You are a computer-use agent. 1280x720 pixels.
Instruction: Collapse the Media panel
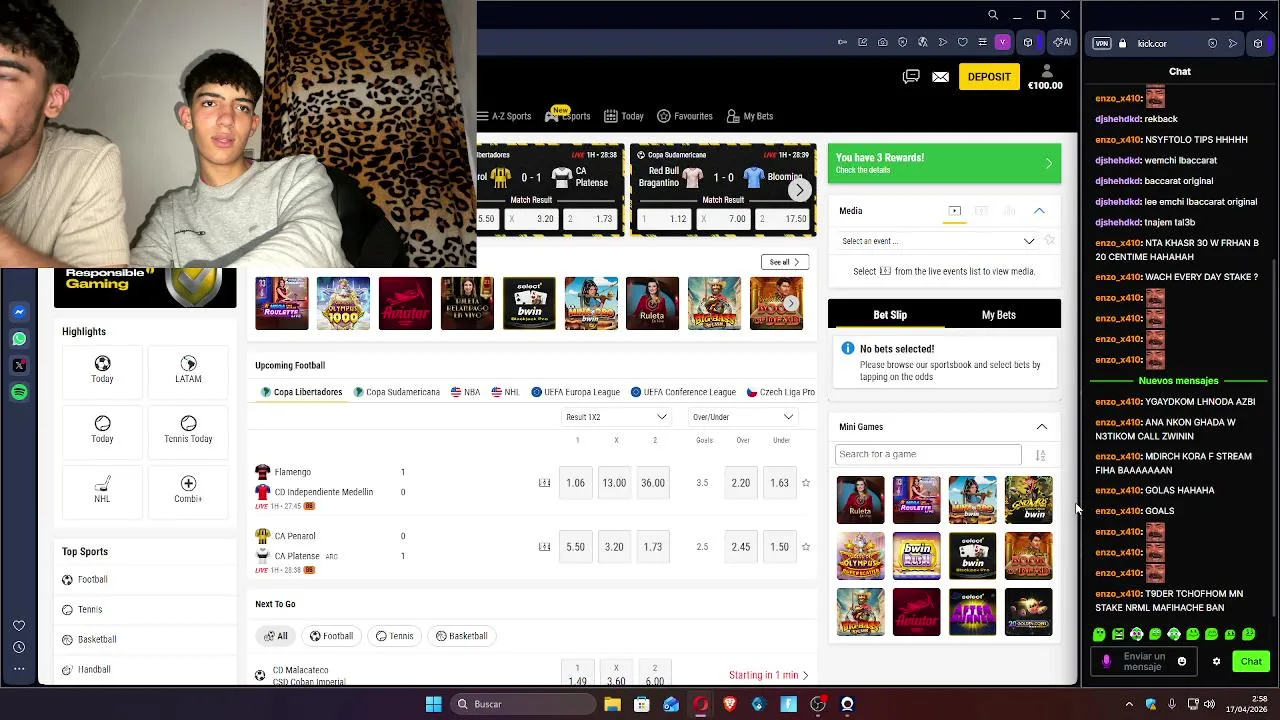pyautogui.click(x=1039, y=211)
